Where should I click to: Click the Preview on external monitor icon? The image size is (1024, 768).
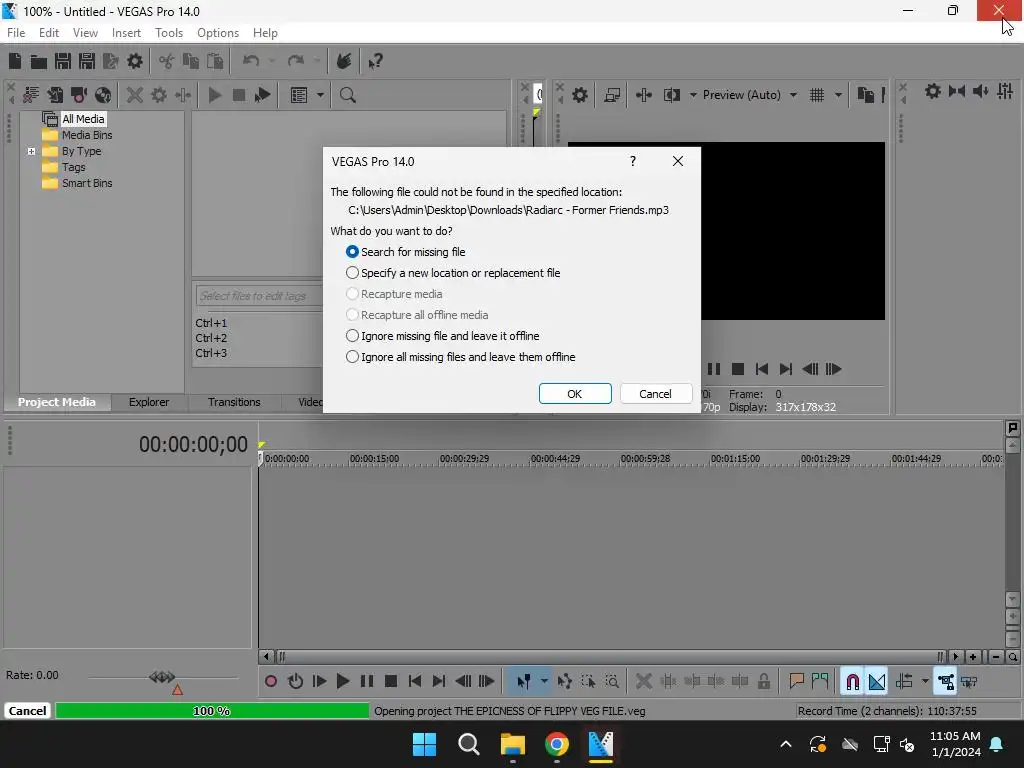click(612, 95)
